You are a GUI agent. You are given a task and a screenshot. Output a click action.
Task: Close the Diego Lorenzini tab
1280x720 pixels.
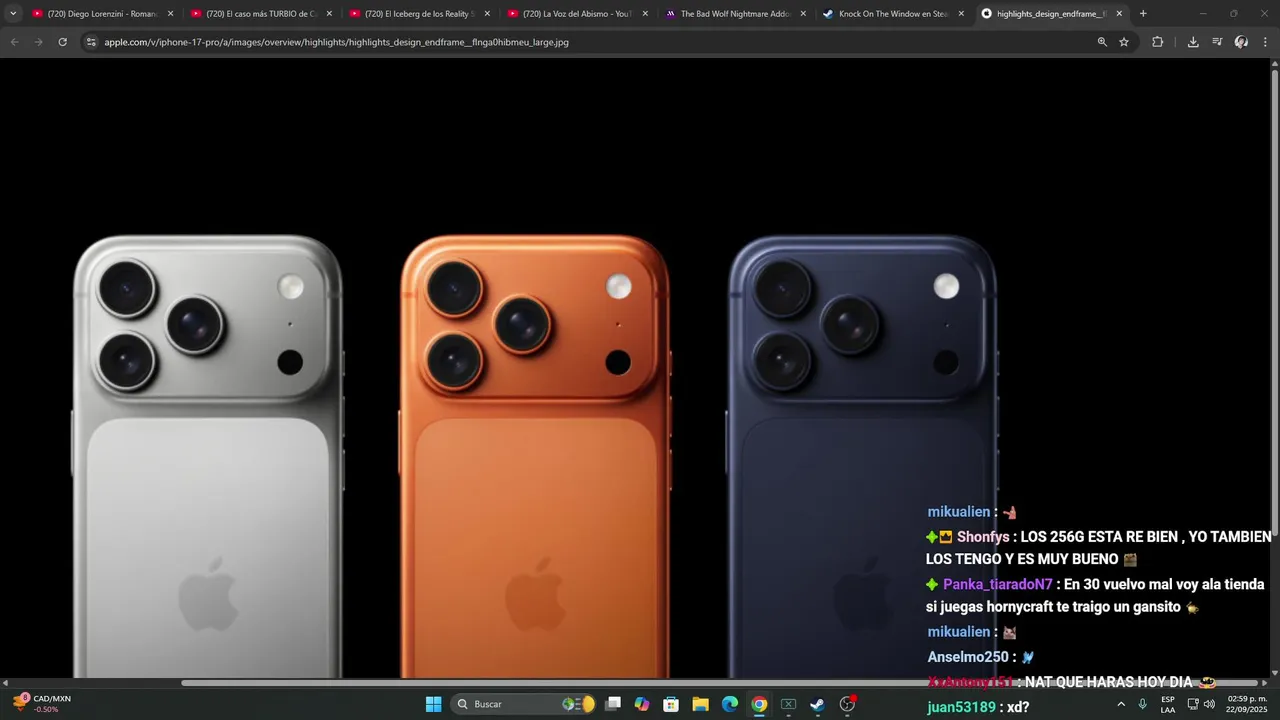[x=170, y=14]
